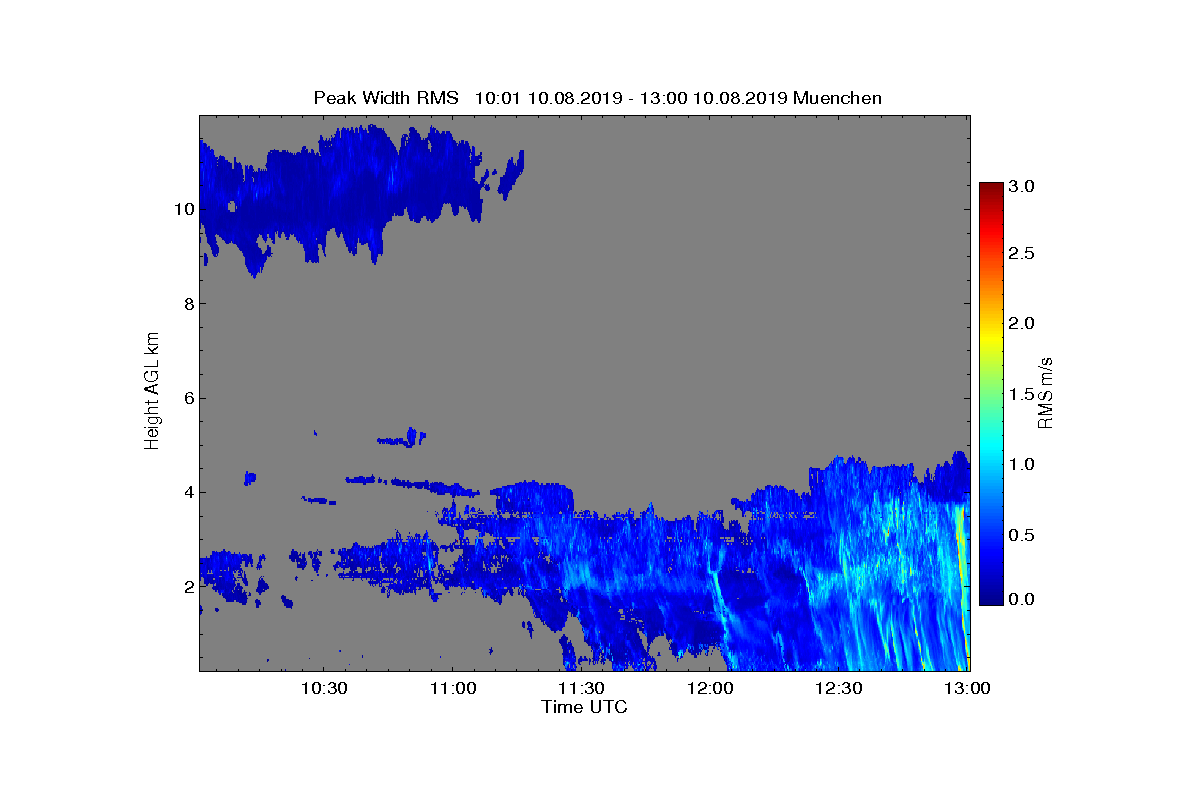Click the plot title 'Peak Width RMS'

click(x=386, y=98)
